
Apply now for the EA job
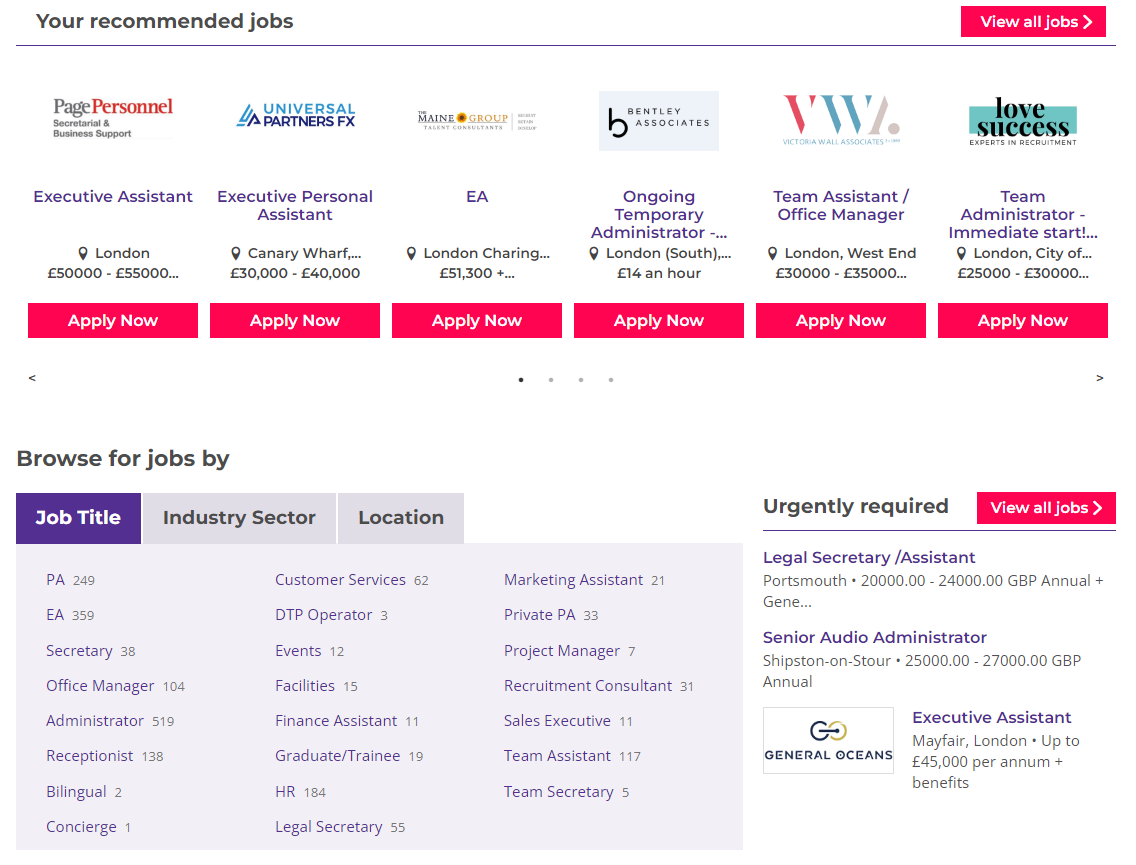click(x=477, y=321)
